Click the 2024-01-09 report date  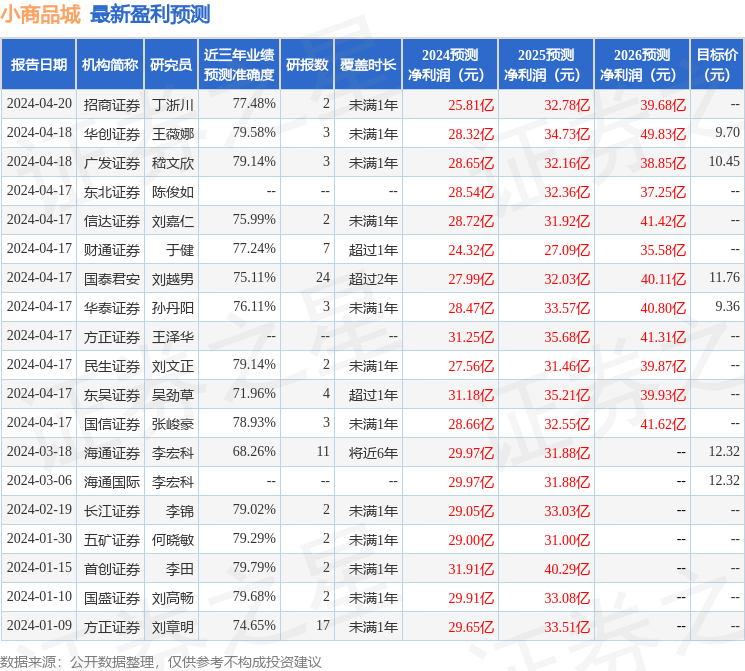click(39, 625)
